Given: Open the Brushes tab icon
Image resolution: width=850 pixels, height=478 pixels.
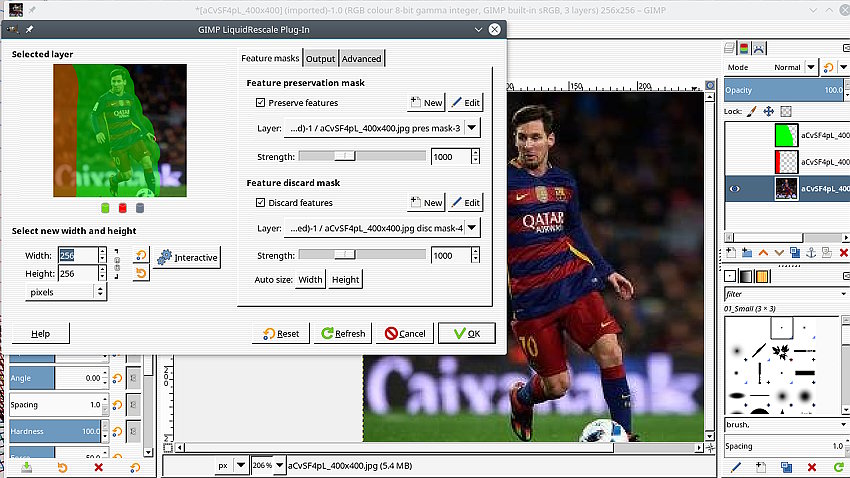Looking at the screenshot, I should tap(730, 276).
